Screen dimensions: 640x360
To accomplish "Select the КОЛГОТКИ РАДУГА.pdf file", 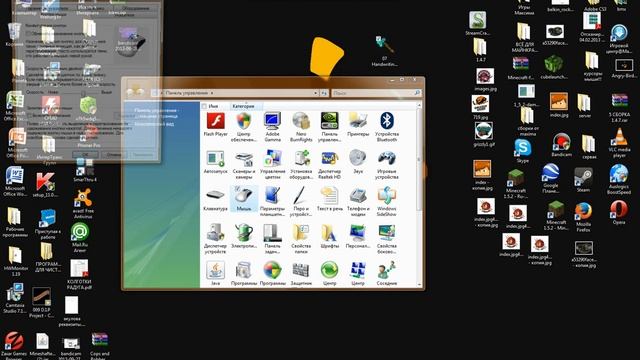I will 79,275.
